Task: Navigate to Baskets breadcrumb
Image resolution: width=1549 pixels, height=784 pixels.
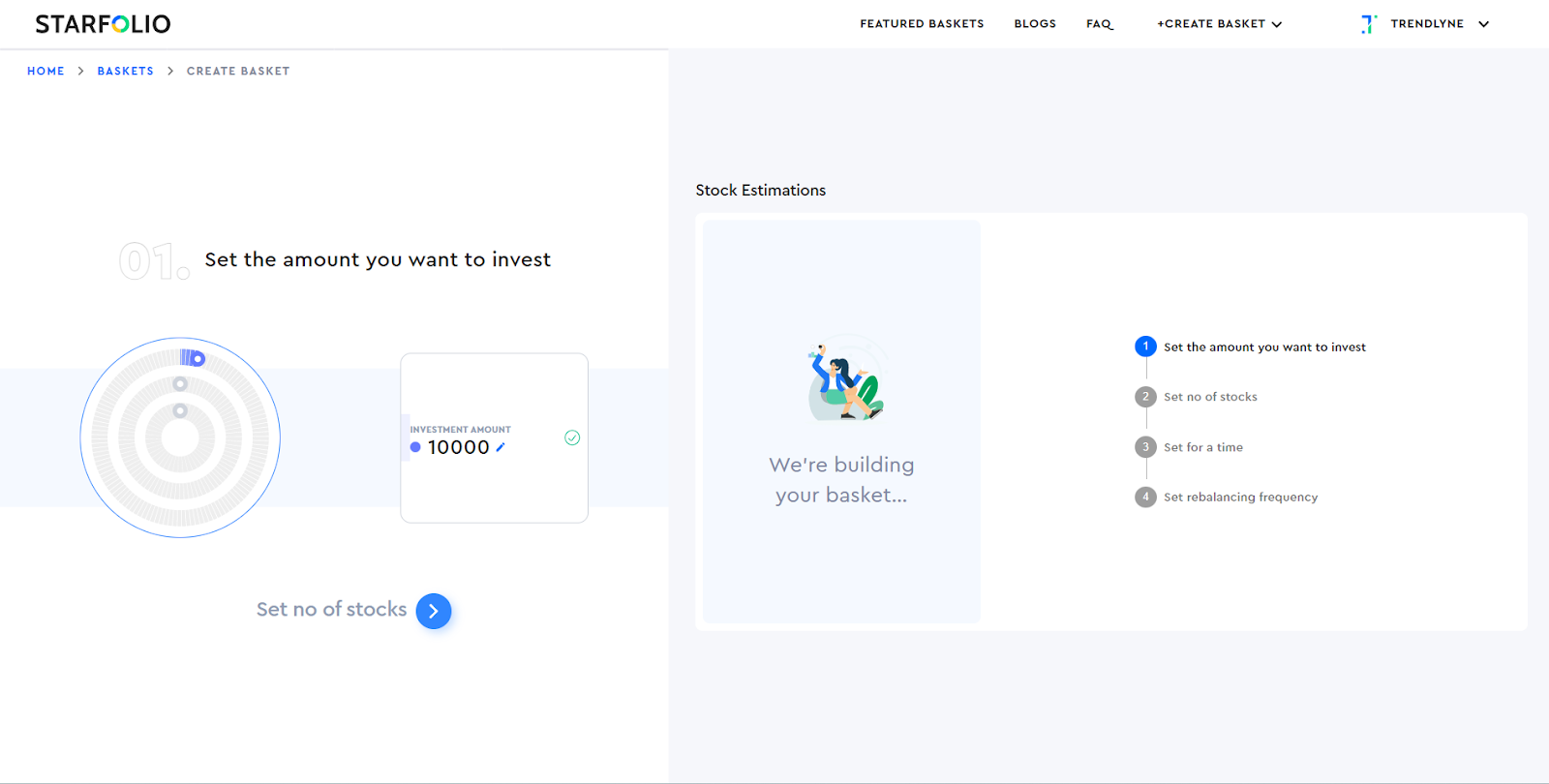Action: pos(125,72)
